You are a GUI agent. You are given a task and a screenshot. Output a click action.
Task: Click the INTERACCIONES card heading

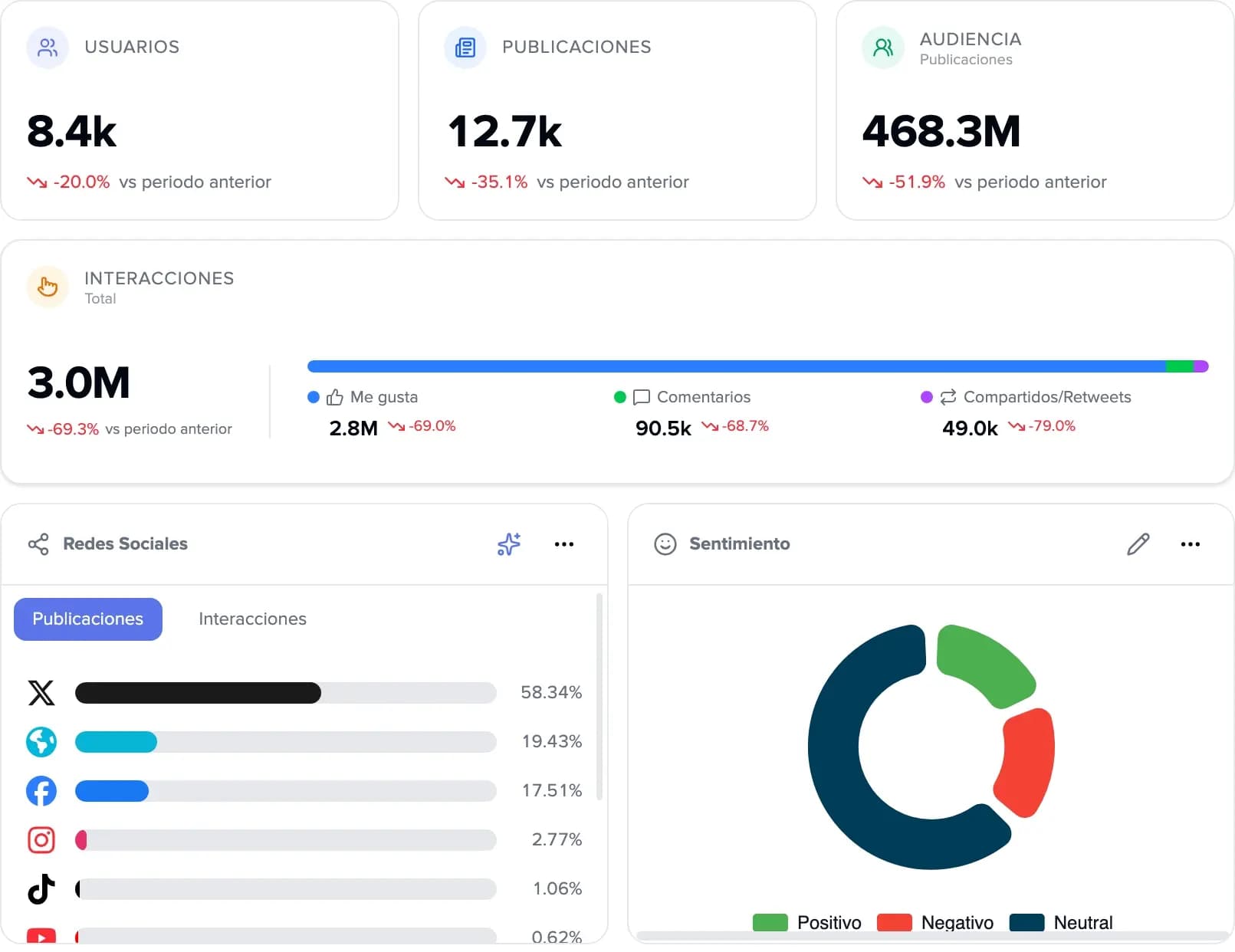click(x=159, y=278)
